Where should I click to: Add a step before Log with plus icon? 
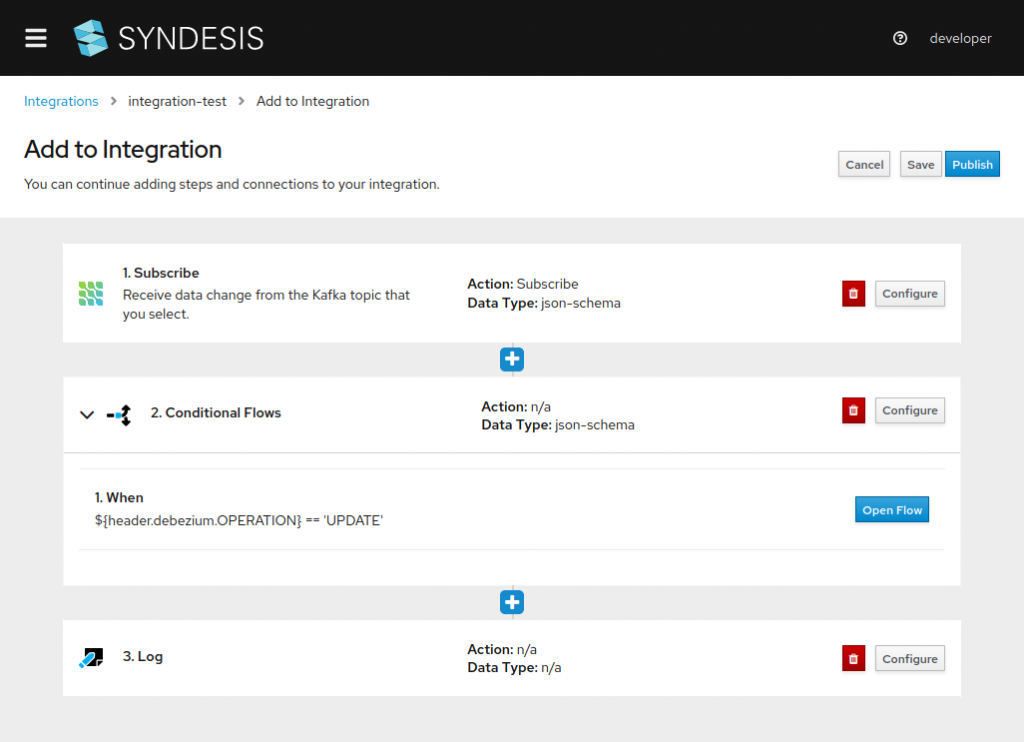[512, 602]
